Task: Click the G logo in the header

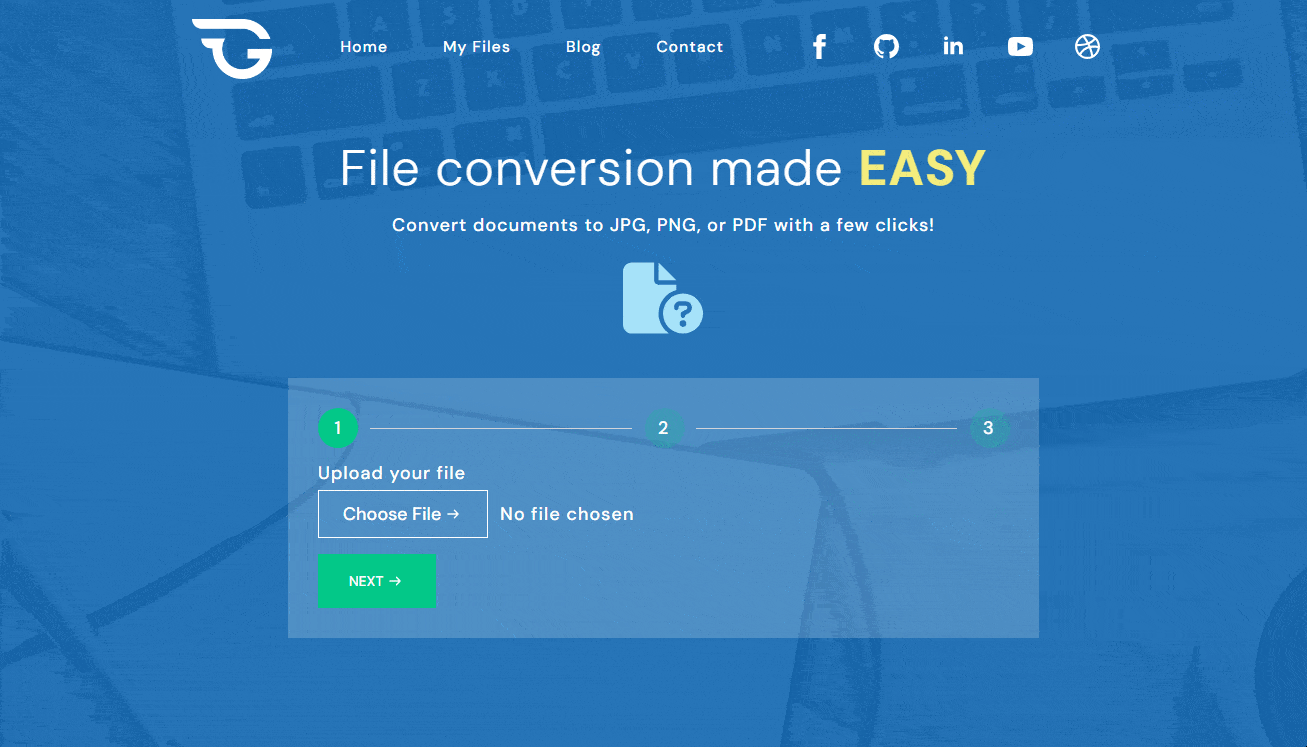Action: [x=232, y=48]
